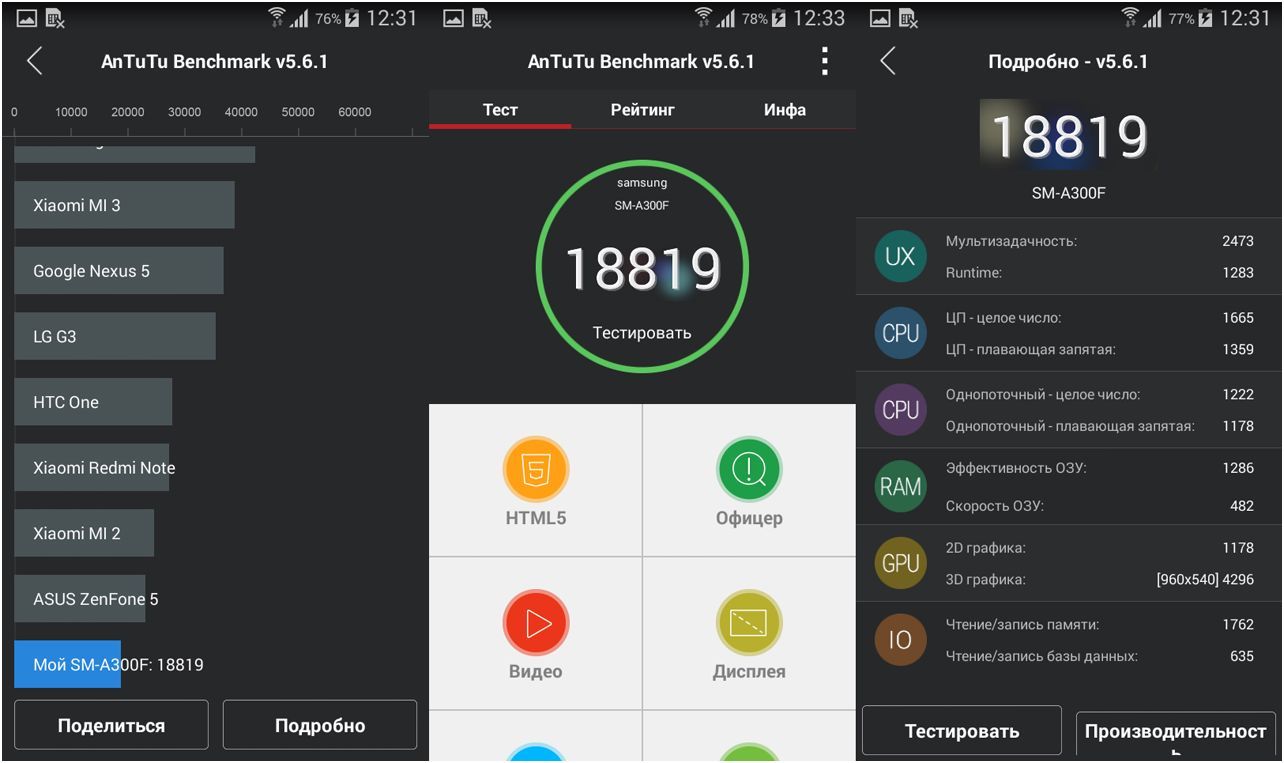Image resolution: width=1284 pixels, height=763 pixels.
Task: Go back from the ranking chart screen
Action: pyautogui.click(x=35, y=61)
